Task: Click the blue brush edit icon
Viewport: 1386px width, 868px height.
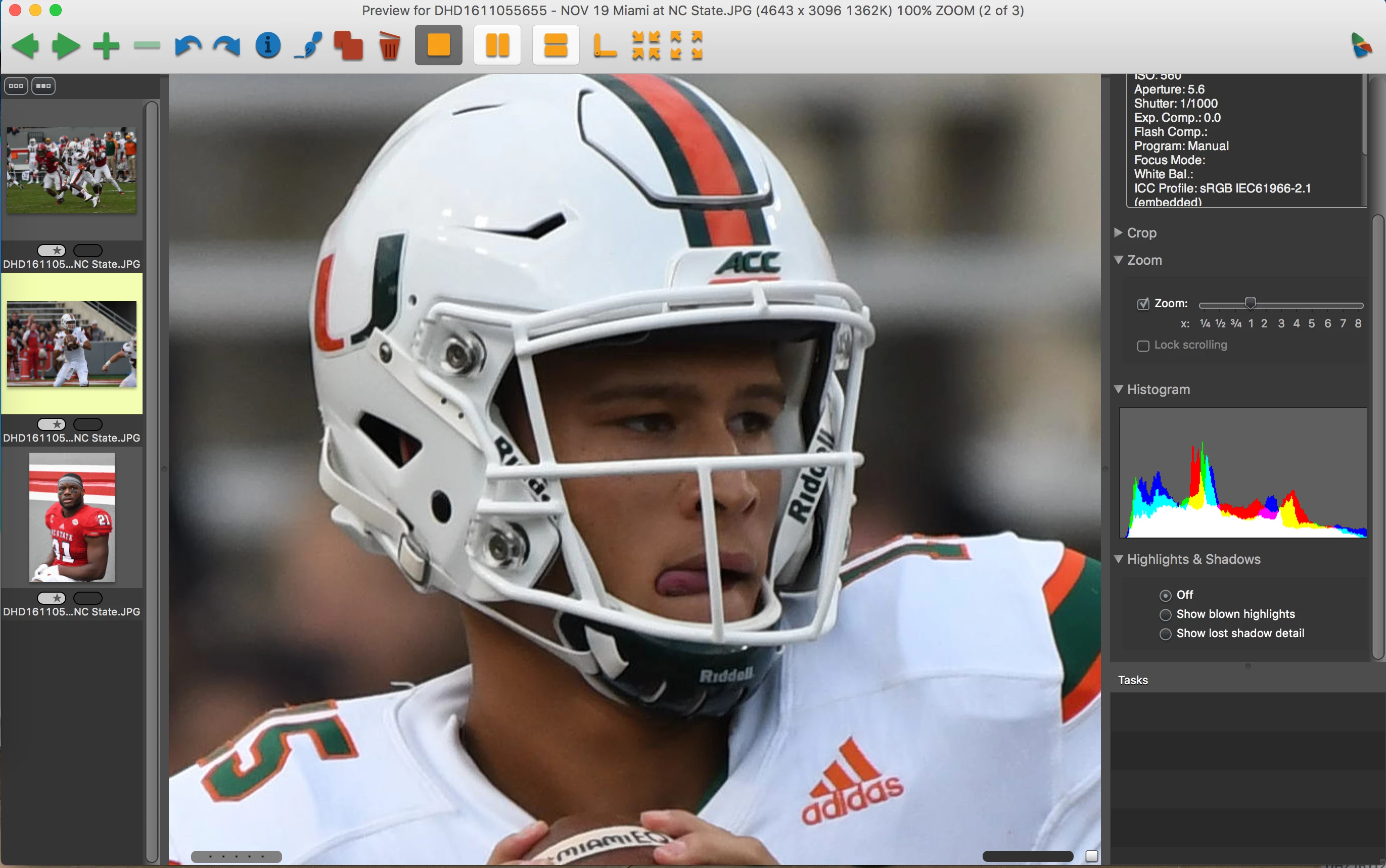Action: pos(308,46)
